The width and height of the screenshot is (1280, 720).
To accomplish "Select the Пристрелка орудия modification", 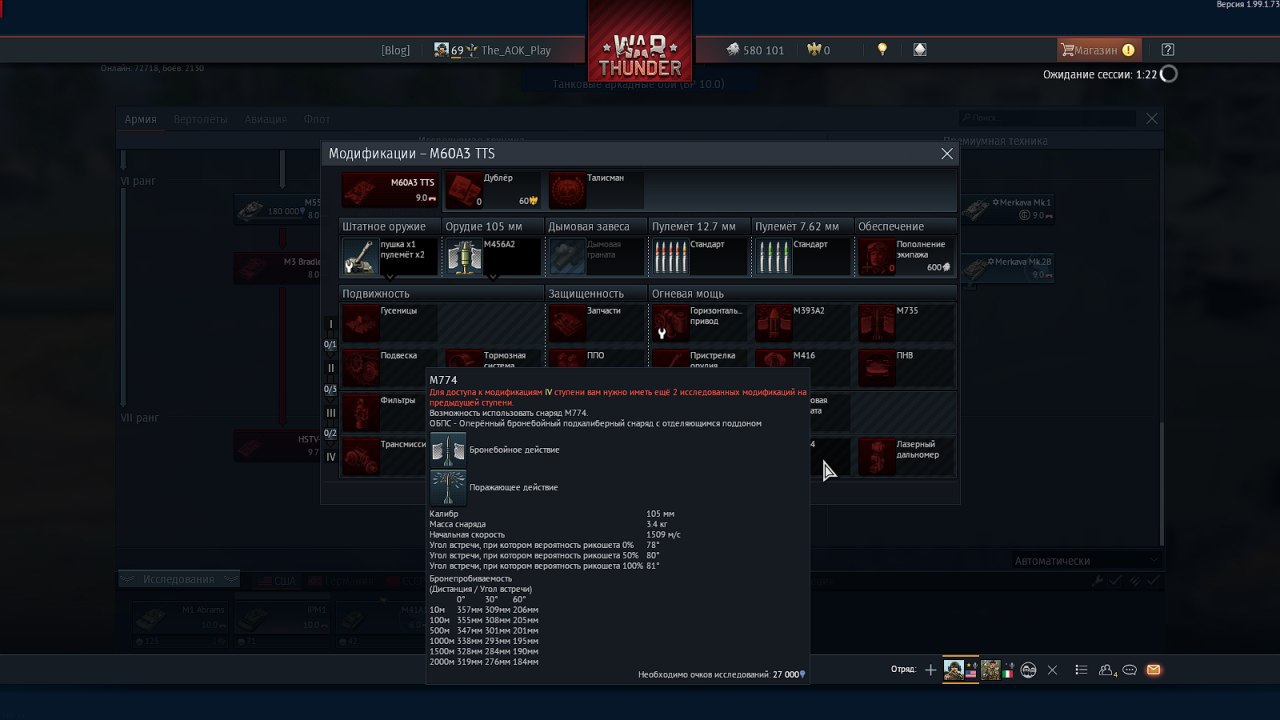I will [700, 360].
